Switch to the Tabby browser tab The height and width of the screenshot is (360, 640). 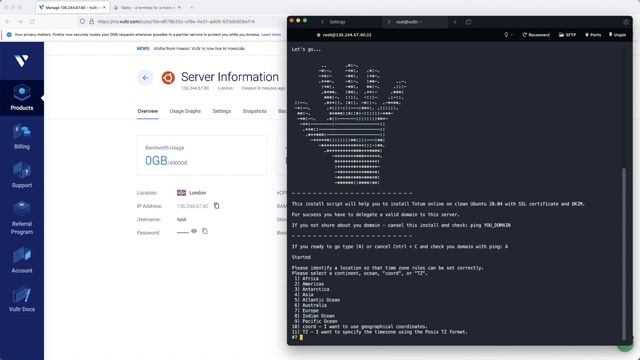tap(147, 7)
